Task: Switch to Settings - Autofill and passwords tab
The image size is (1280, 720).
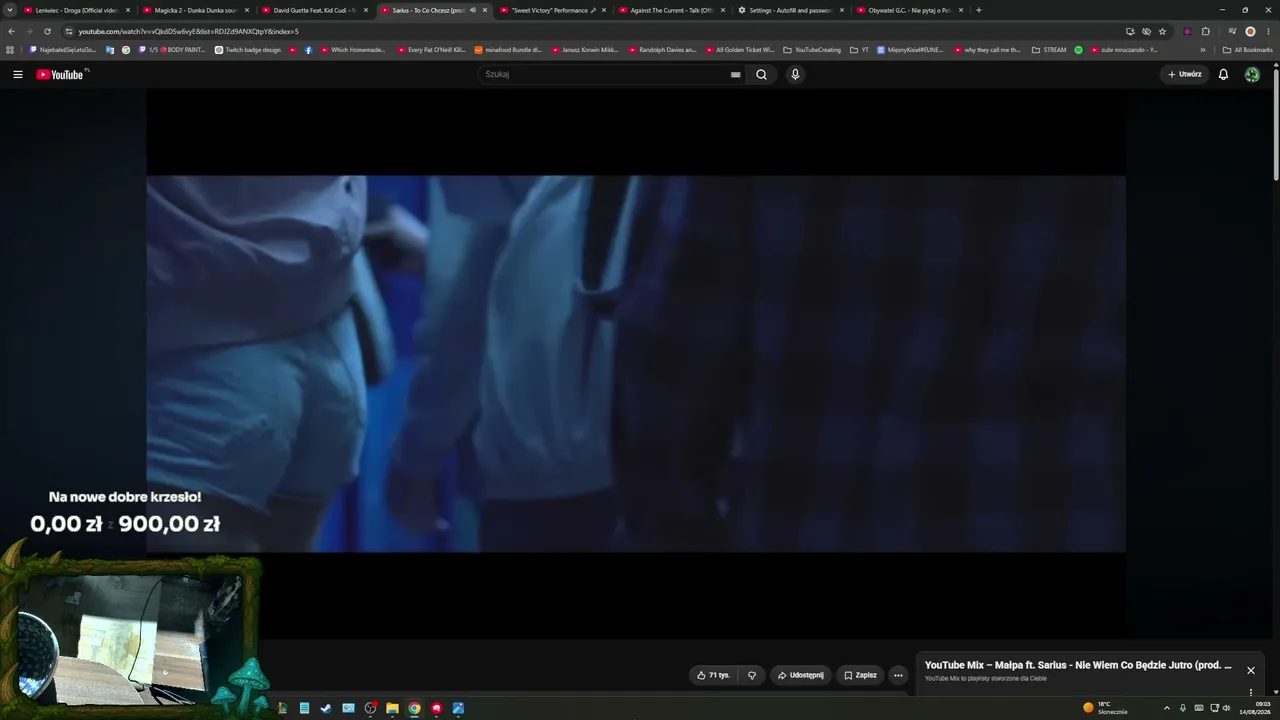Action: (x=791, y=10)
